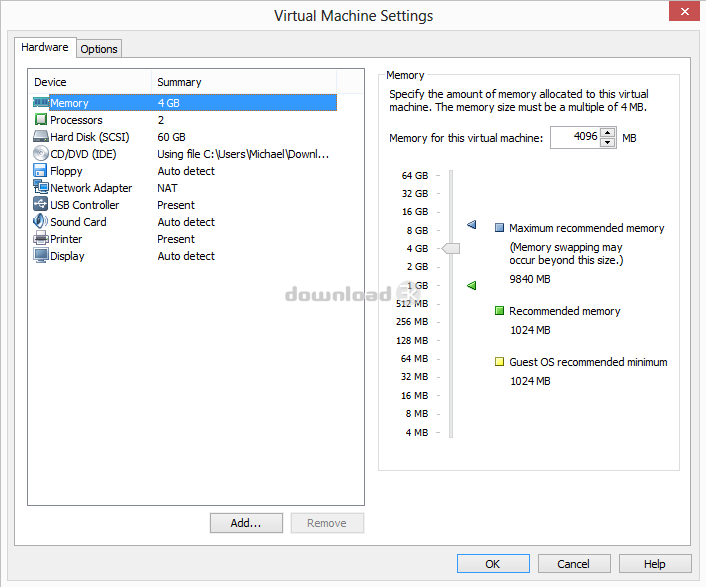
Task: Decrease memory with the down spinner arrow
Action: 608,142
